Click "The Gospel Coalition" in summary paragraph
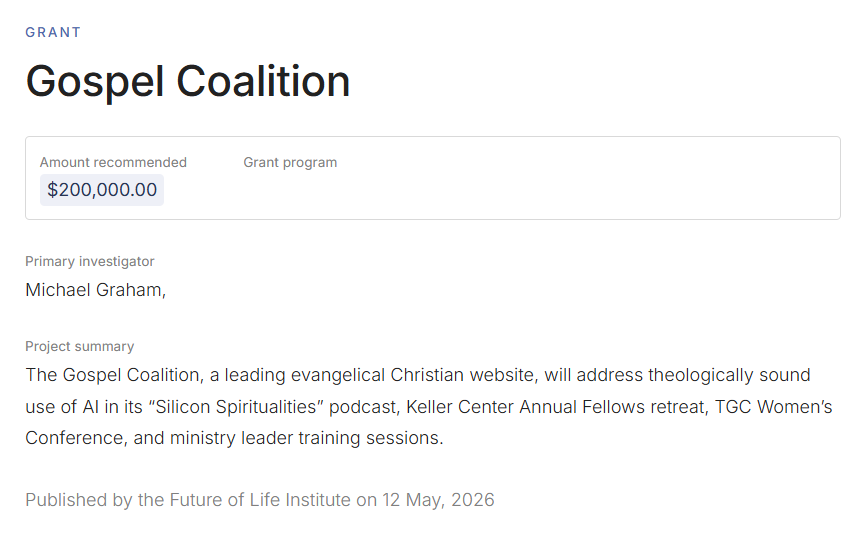Viewport: 868px width, 534px height. (112, 375)
